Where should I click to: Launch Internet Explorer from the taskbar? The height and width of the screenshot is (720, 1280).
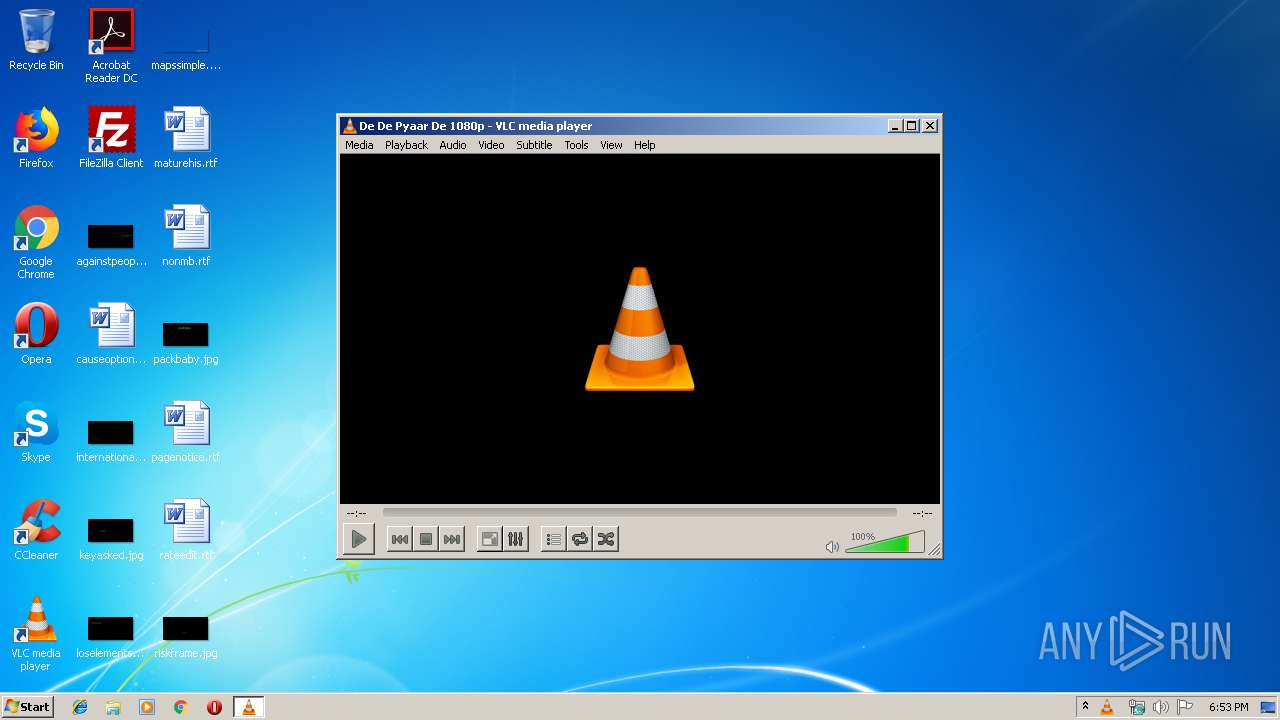(x=80, y=707)
